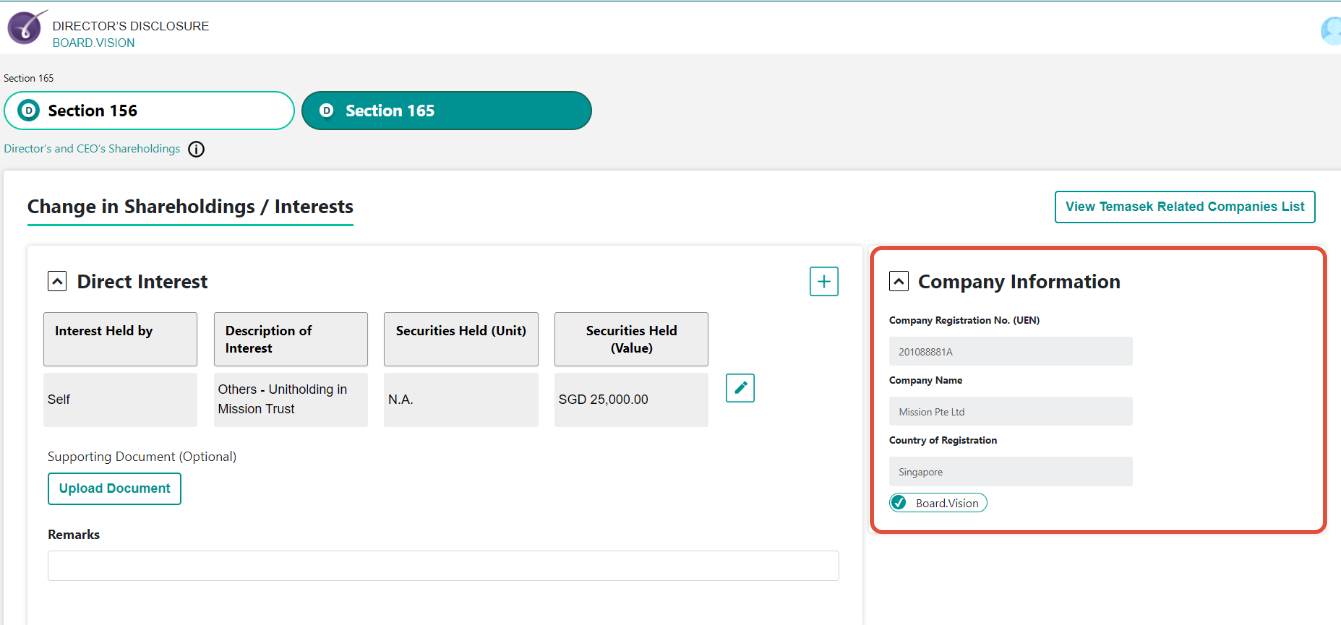Click the SGD 25,000.00 value cell
Screen dimensions: 1341x625
point(632,400)
